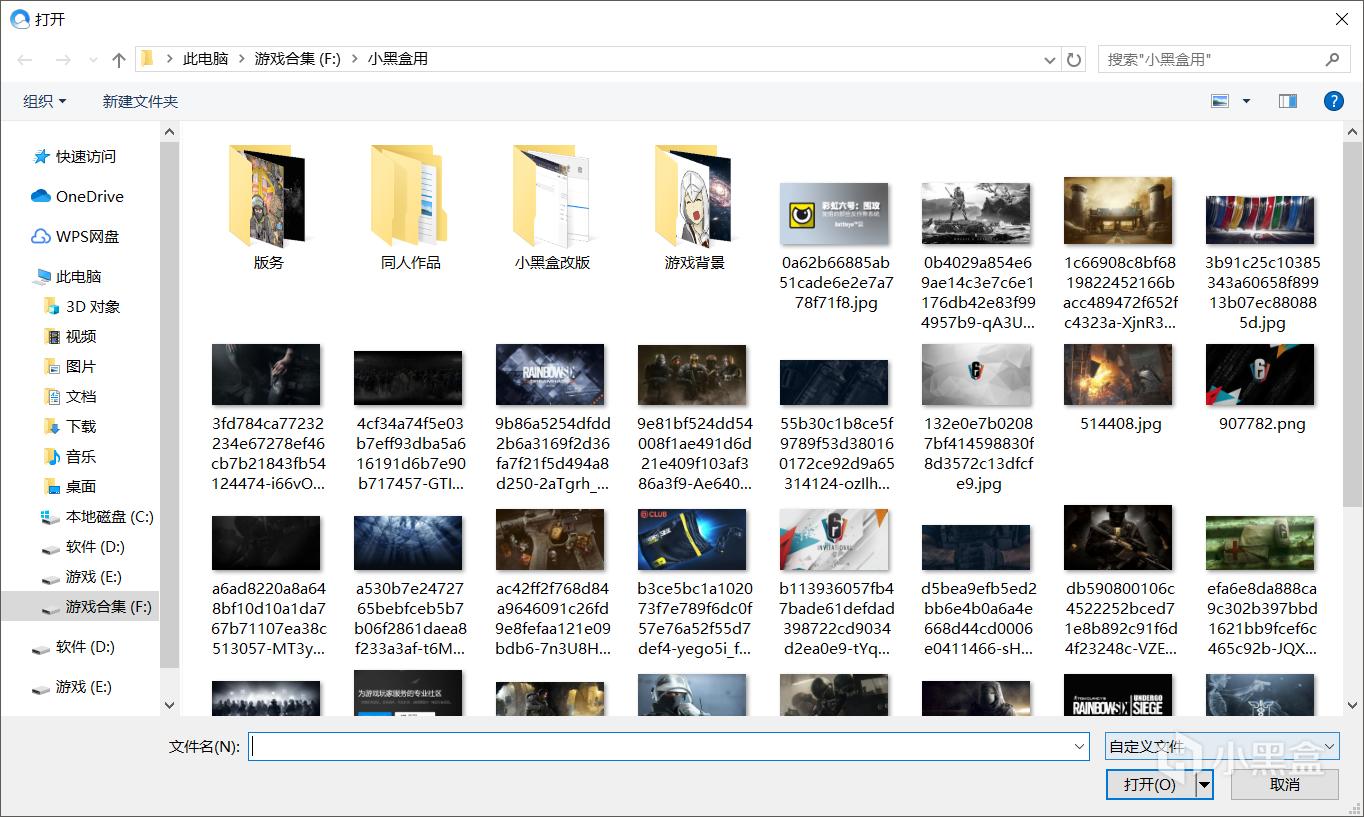Open help with question mark icon
This screenshot has width=1364, height=817.
tap(1333, 101)
